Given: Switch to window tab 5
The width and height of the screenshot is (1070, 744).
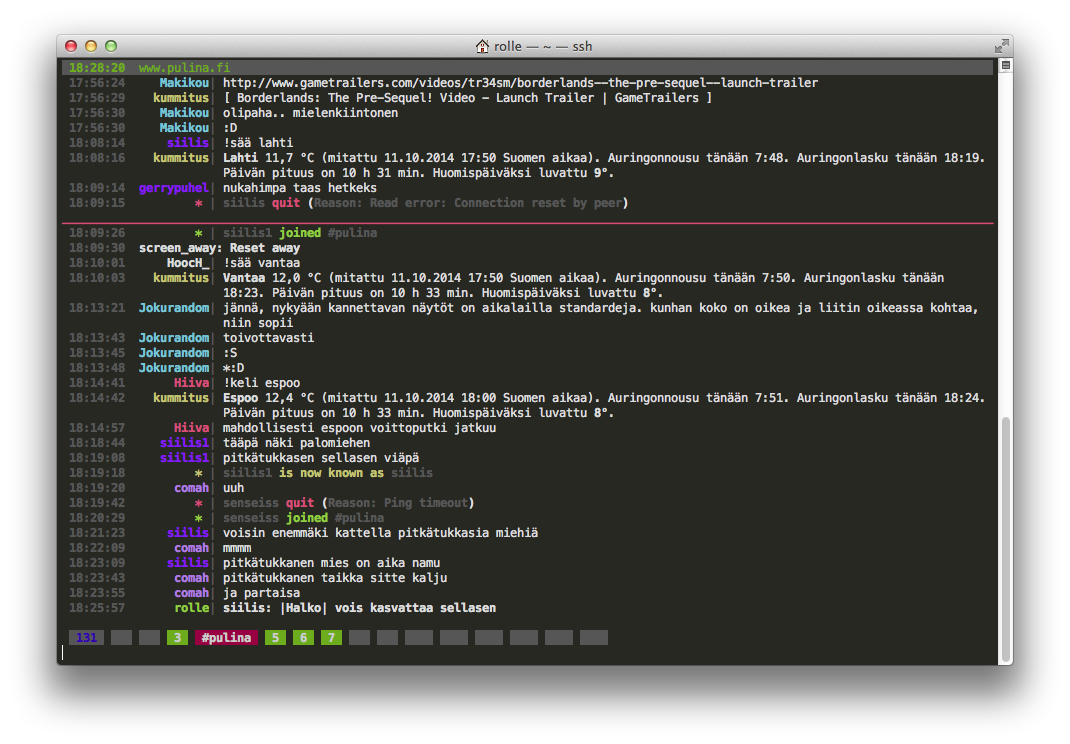Looking at the screenshot, I should (275, 638).
